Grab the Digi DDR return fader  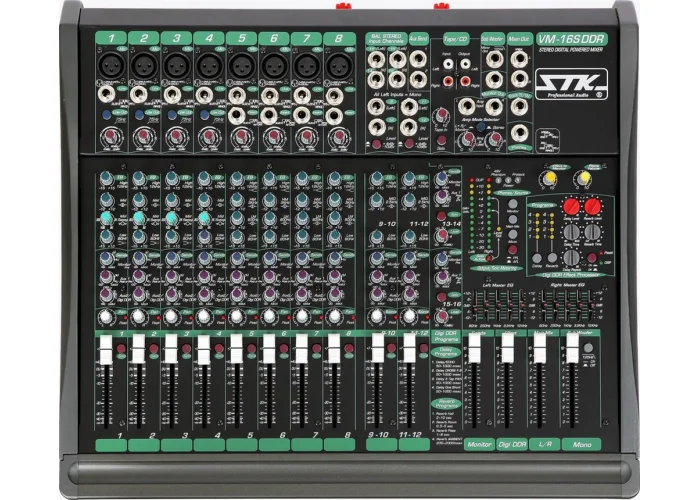pos(507,348)
